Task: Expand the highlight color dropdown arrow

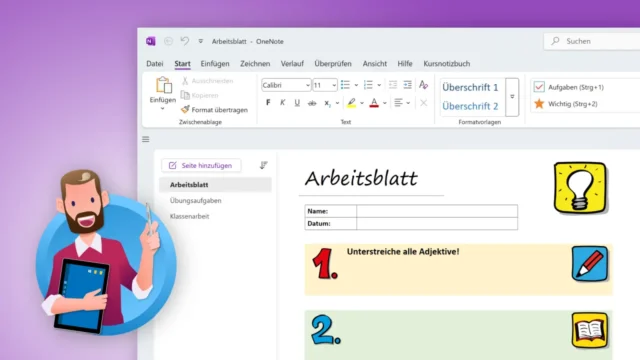Action: point(362,103)
